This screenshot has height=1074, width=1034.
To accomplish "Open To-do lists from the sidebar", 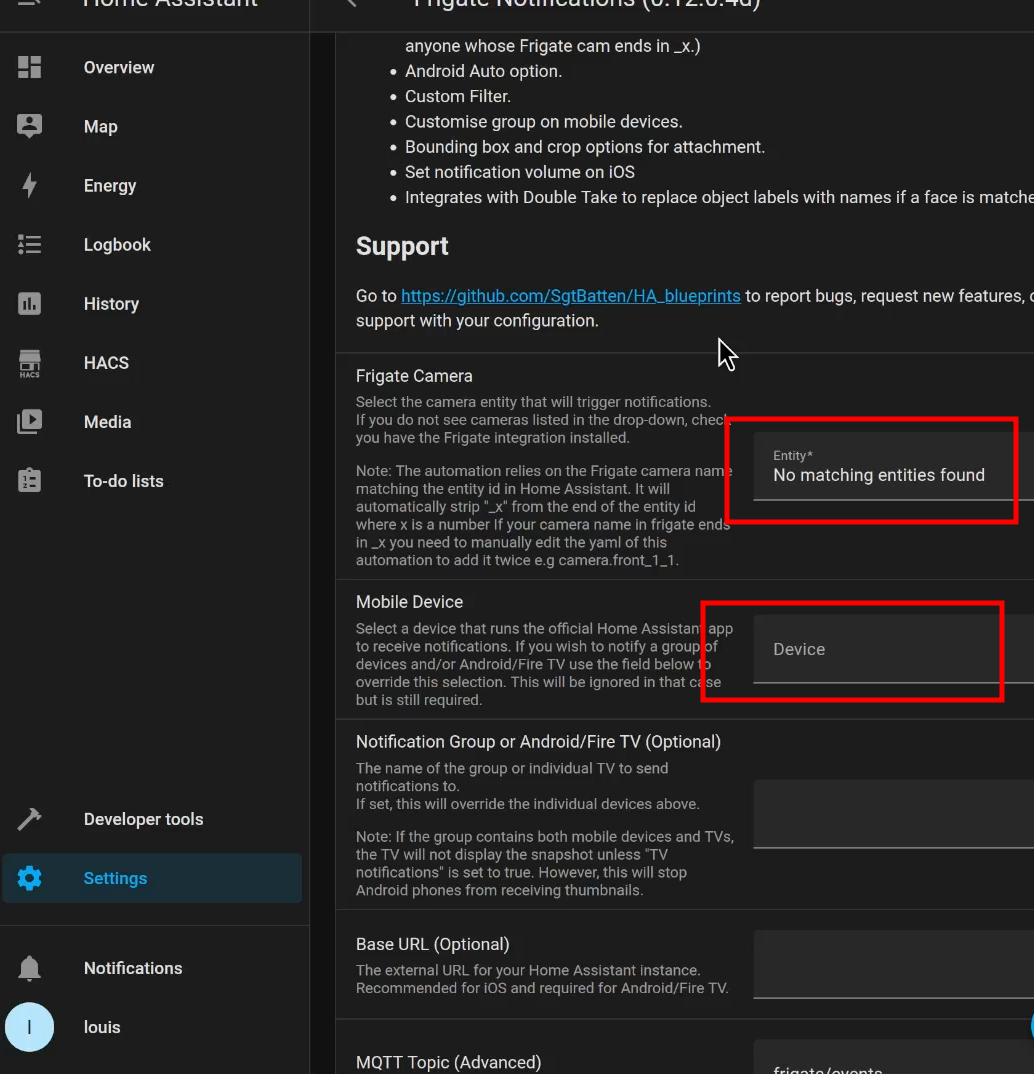I will (152, 481).
